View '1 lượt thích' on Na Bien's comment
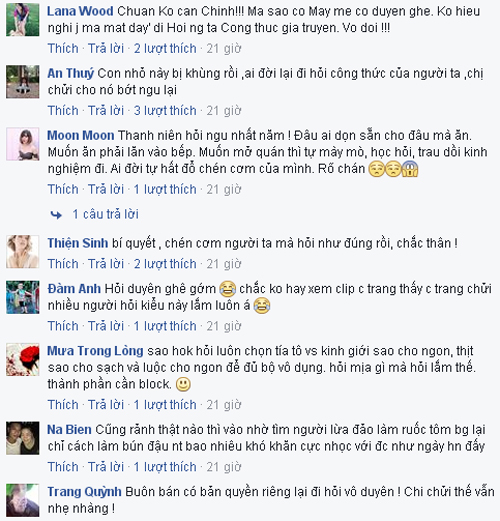 165,467
